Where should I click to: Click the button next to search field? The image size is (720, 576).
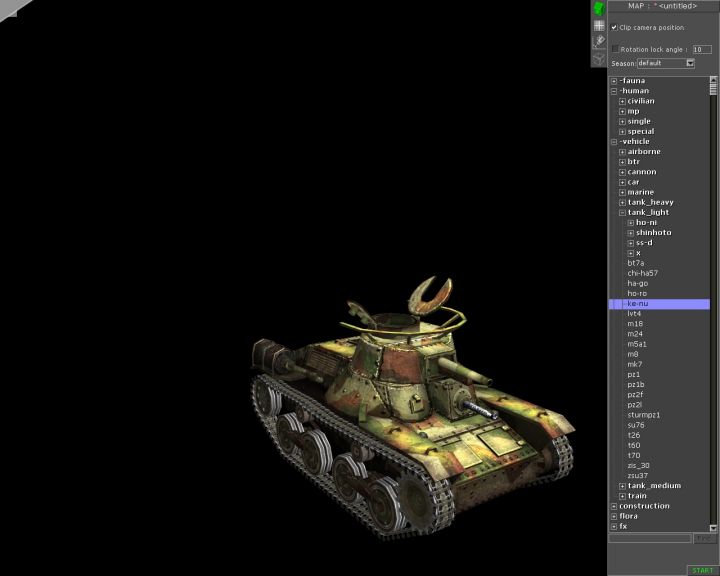tap(705, 538)
